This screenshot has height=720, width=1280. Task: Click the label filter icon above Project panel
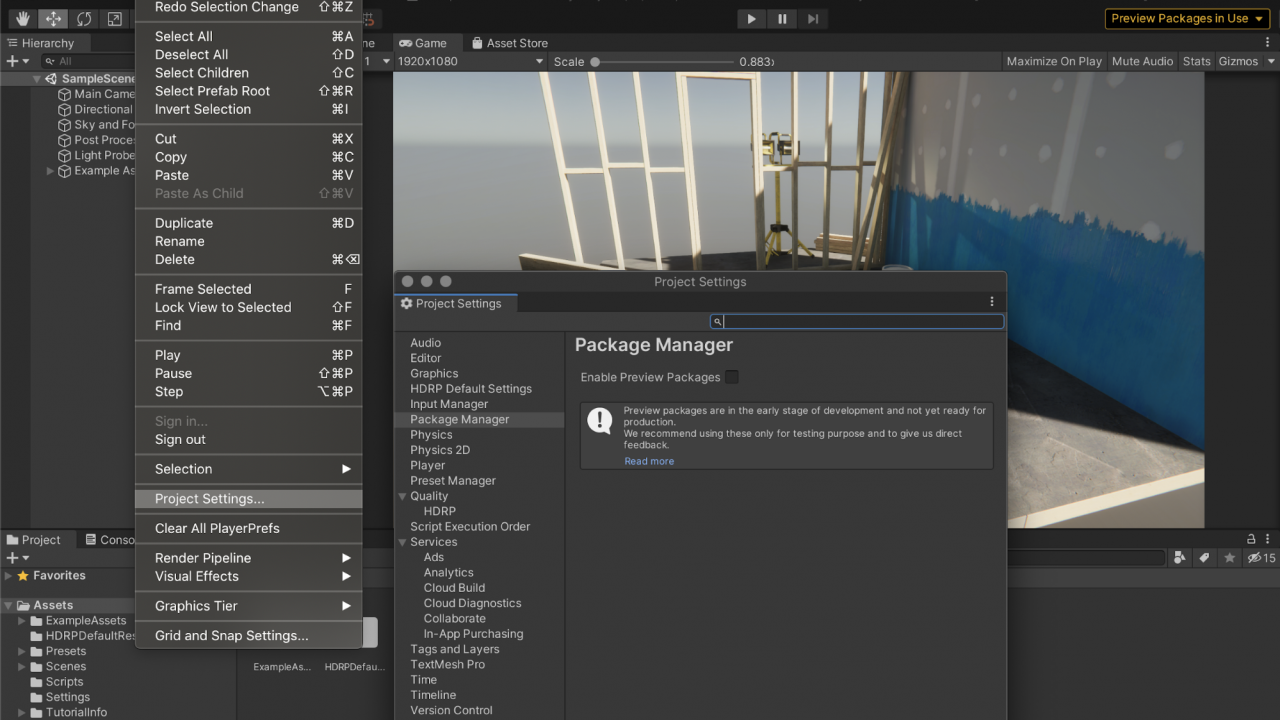tap(1203, 557)
